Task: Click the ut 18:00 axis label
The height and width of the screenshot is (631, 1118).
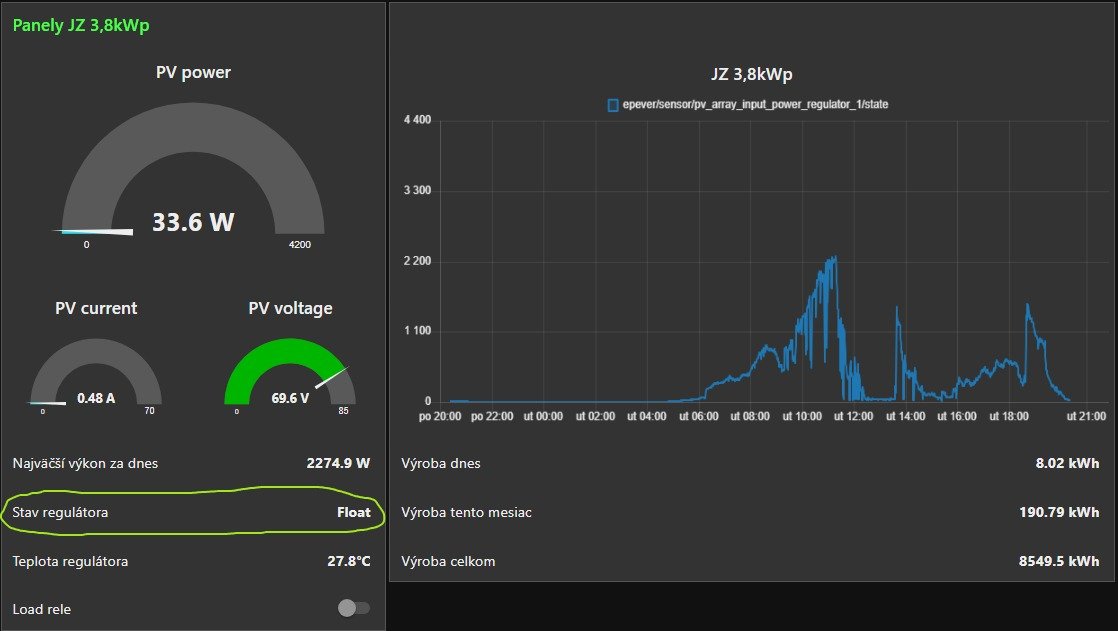Action: (1009, 416)
